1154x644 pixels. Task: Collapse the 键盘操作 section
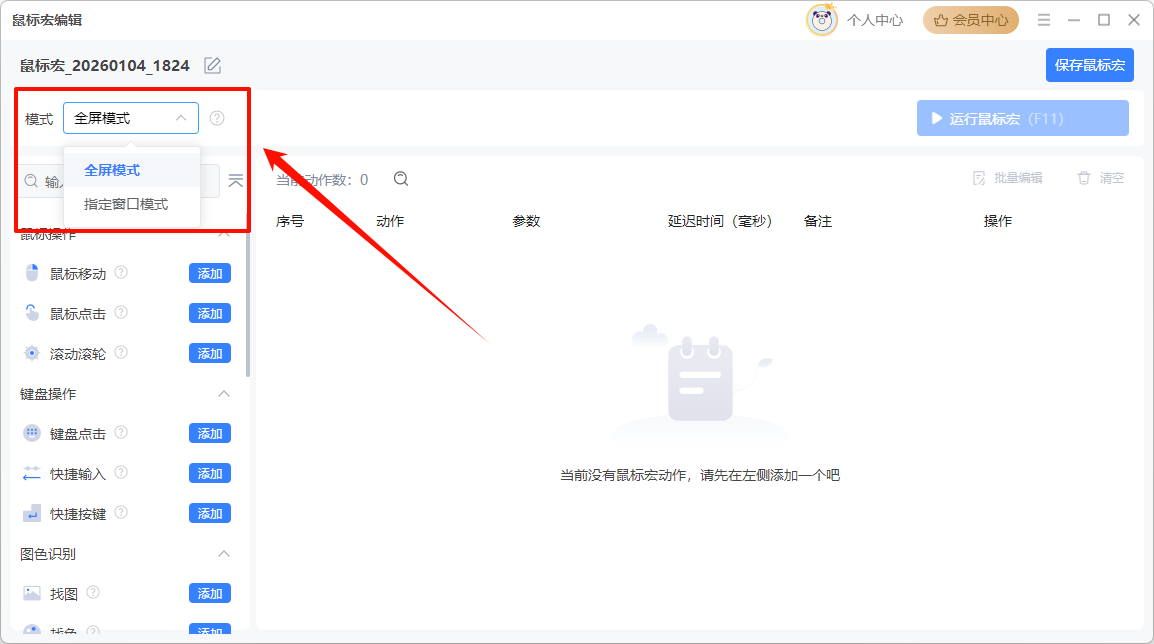point(224,393)
